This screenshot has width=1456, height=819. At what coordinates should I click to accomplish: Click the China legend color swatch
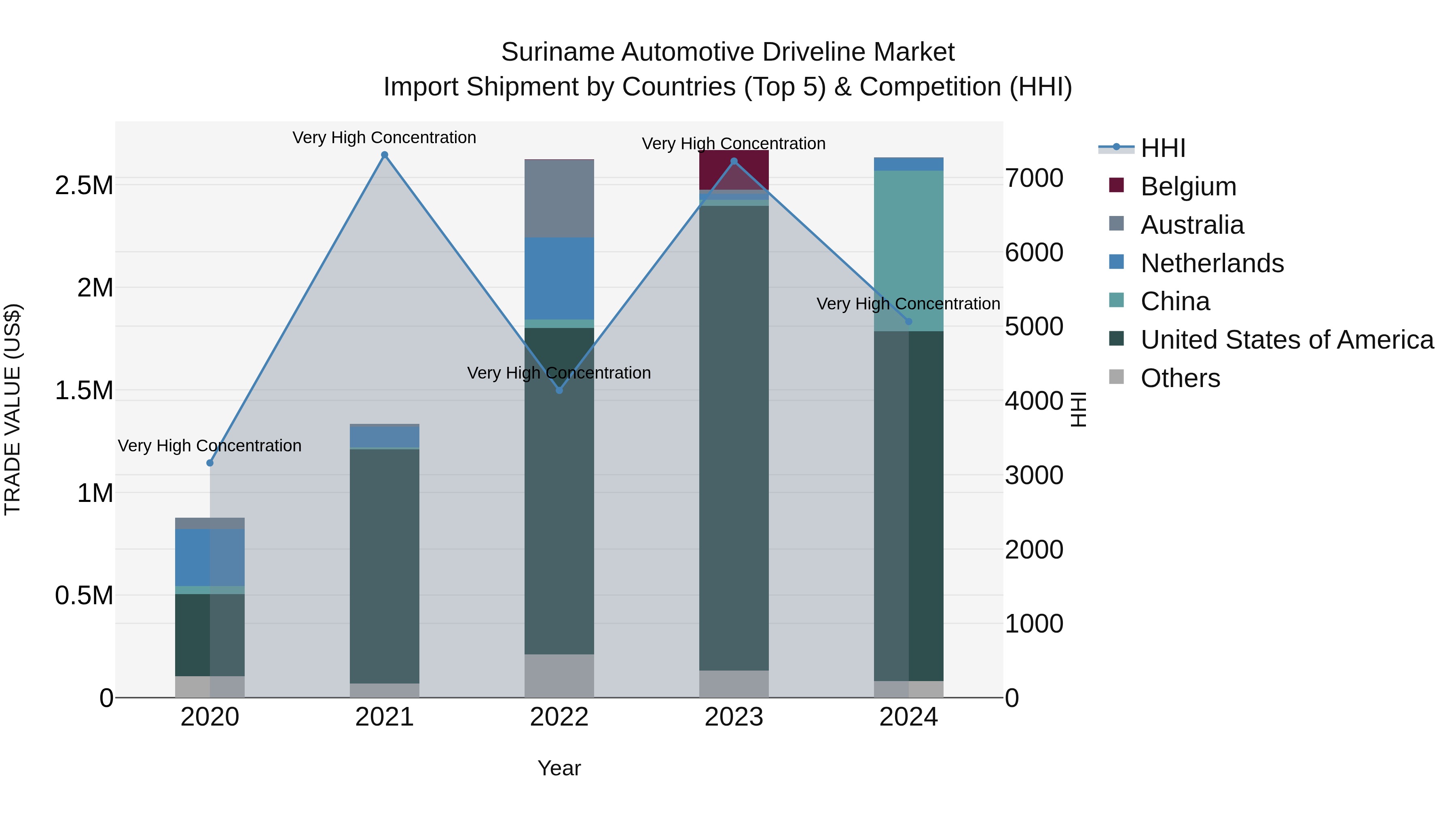pyautogui.click(x=1116, y=300)
